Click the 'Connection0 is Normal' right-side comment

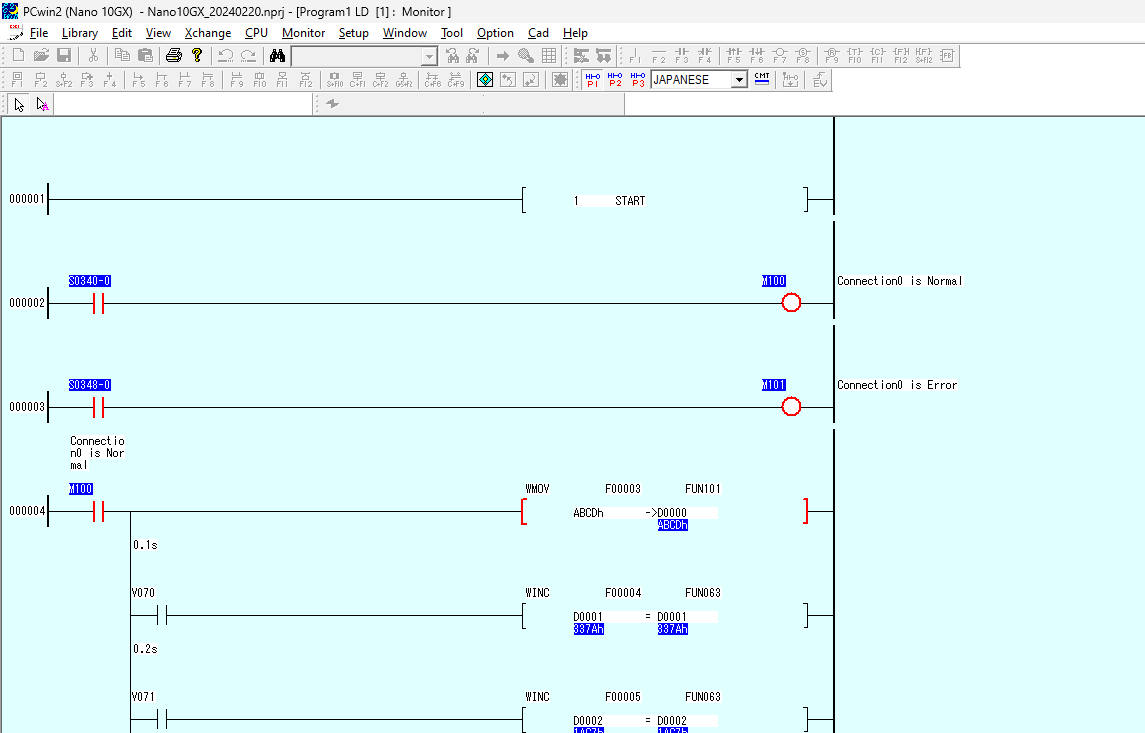point(900,281)
